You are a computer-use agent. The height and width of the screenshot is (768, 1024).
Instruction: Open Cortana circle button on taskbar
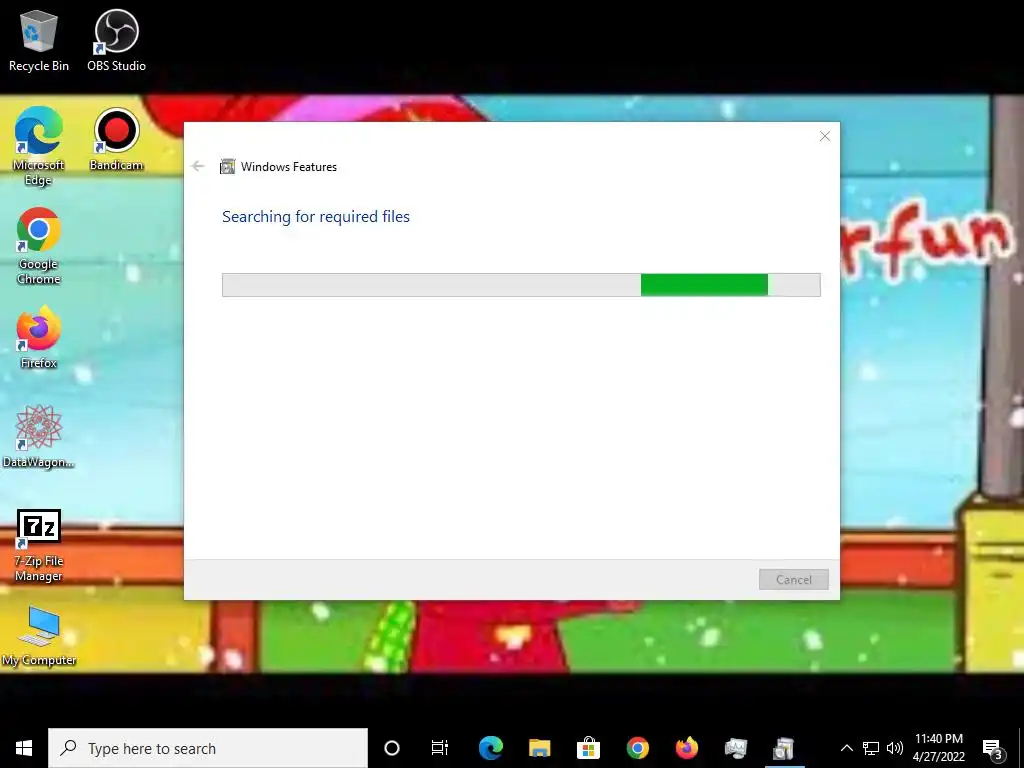click(392, 748)
